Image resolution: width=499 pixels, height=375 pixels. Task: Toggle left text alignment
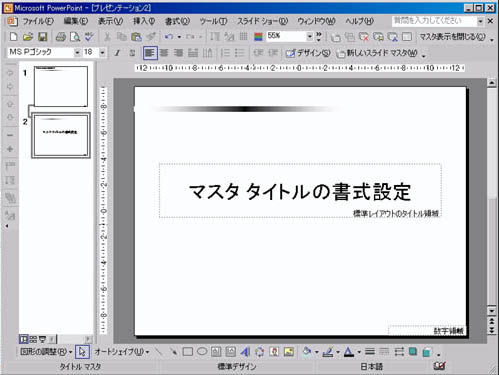(x=150, y=53)
